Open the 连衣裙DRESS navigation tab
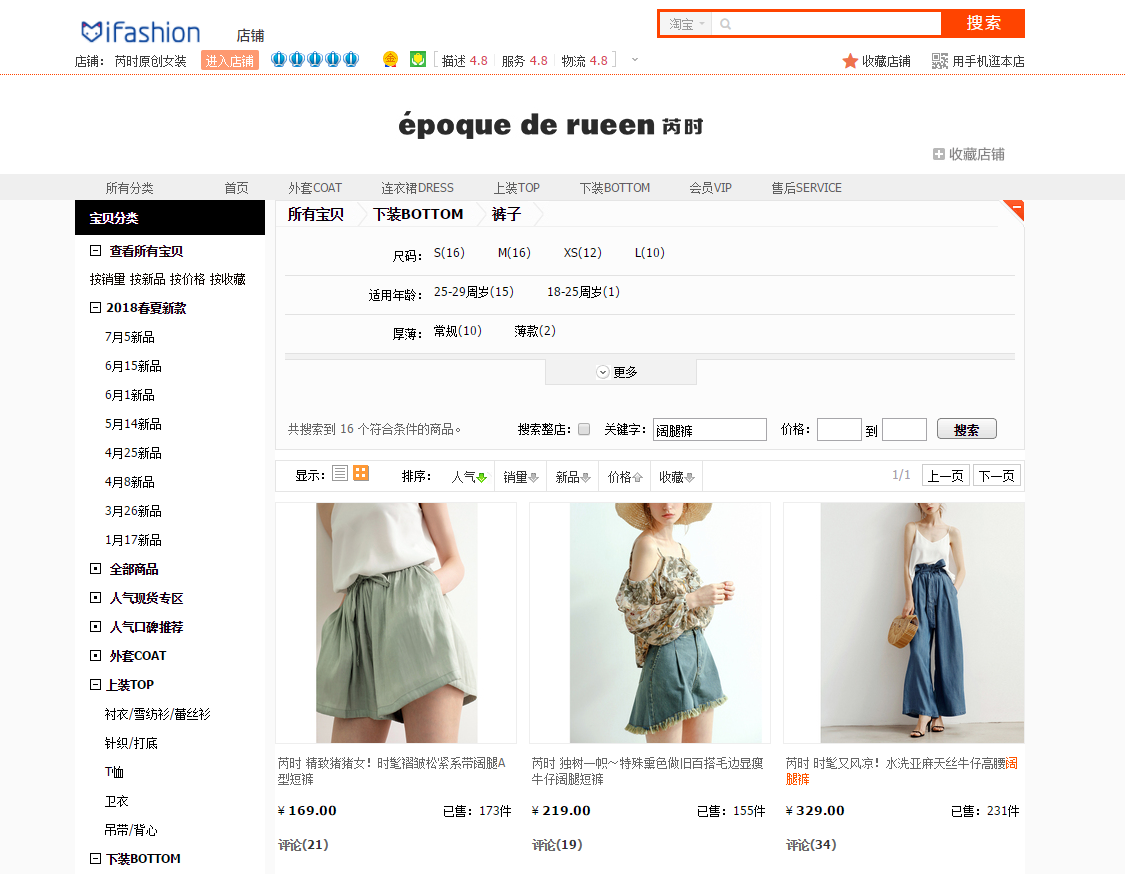This screenshot has width=1125, height=874. (418, 188)
